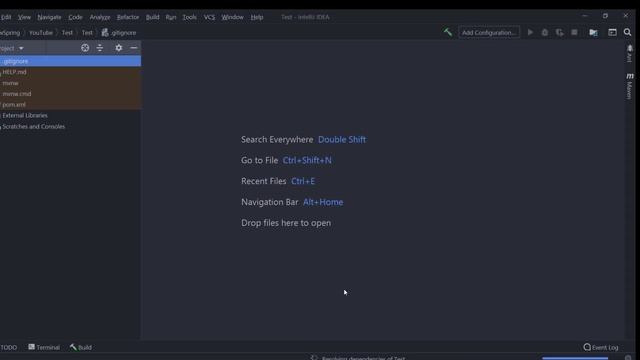Open the Maven tool window
Image resolution: width=640 pixels, height=360 pixels.
point(630,87)
